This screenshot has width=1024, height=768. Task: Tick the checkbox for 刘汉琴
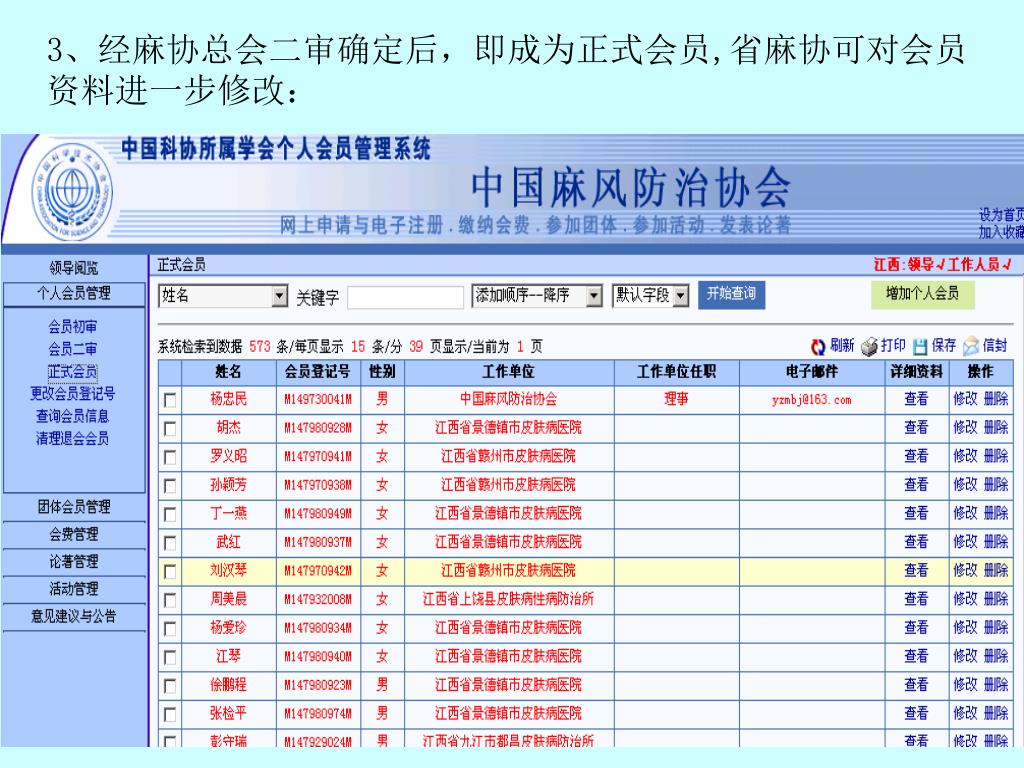click(x=170, y=571)
